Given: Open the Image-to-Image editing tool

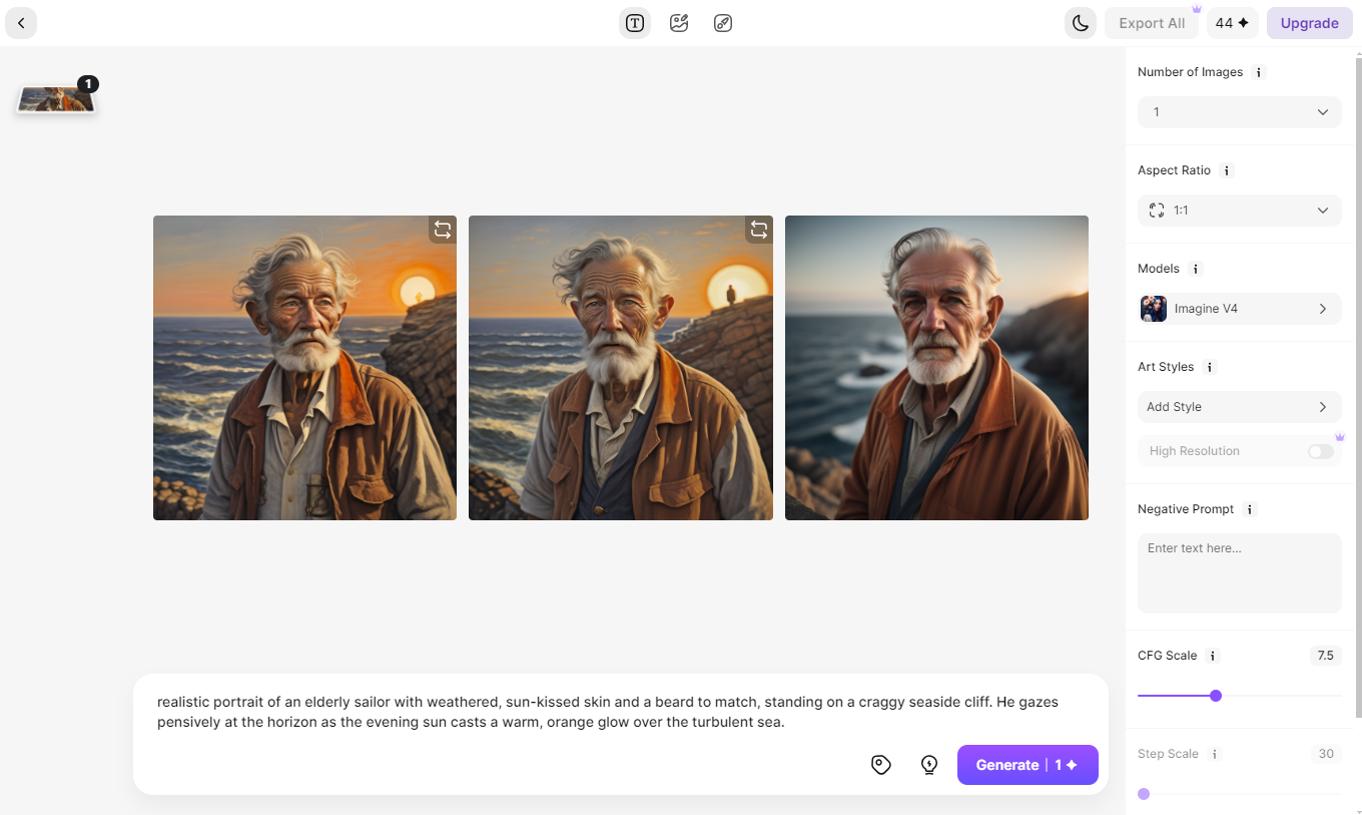Looking at the screenshot, I should pos(679,22).
